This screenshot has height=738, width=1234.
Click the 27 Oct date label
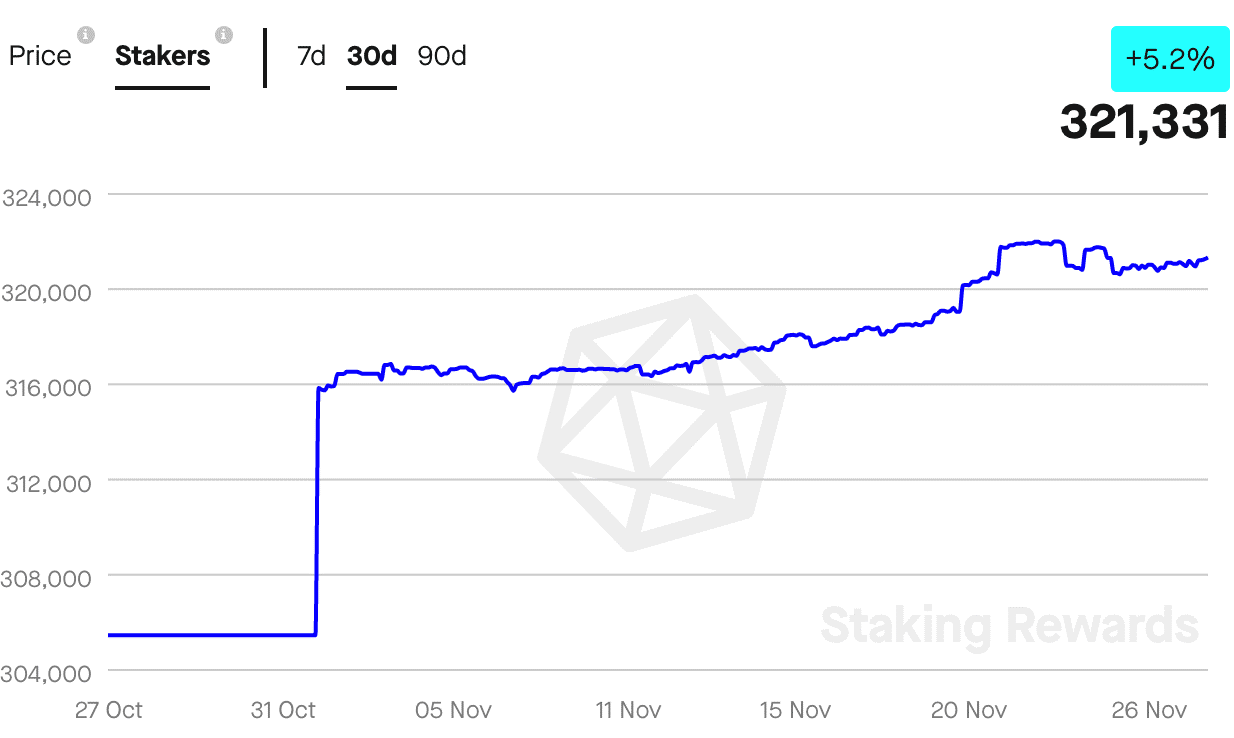click(x=109, y=711)
